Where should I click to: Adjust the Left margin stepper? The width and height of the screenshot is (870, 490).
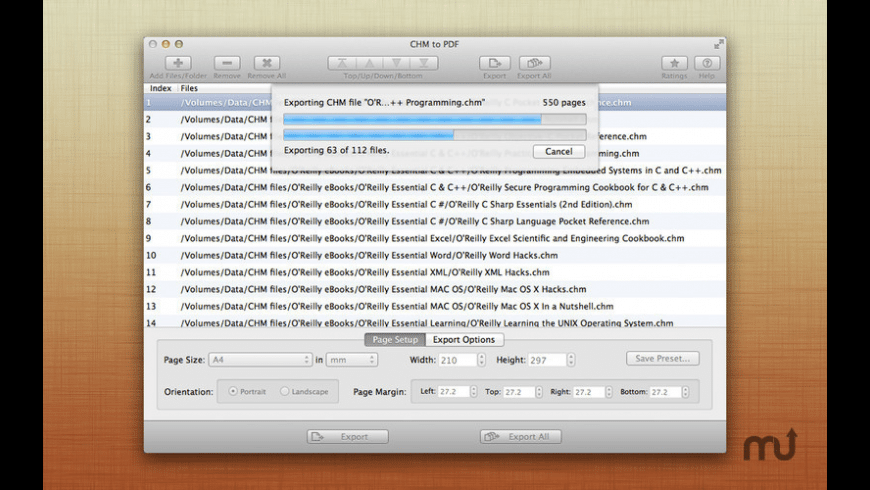click(x=473, y=391)
